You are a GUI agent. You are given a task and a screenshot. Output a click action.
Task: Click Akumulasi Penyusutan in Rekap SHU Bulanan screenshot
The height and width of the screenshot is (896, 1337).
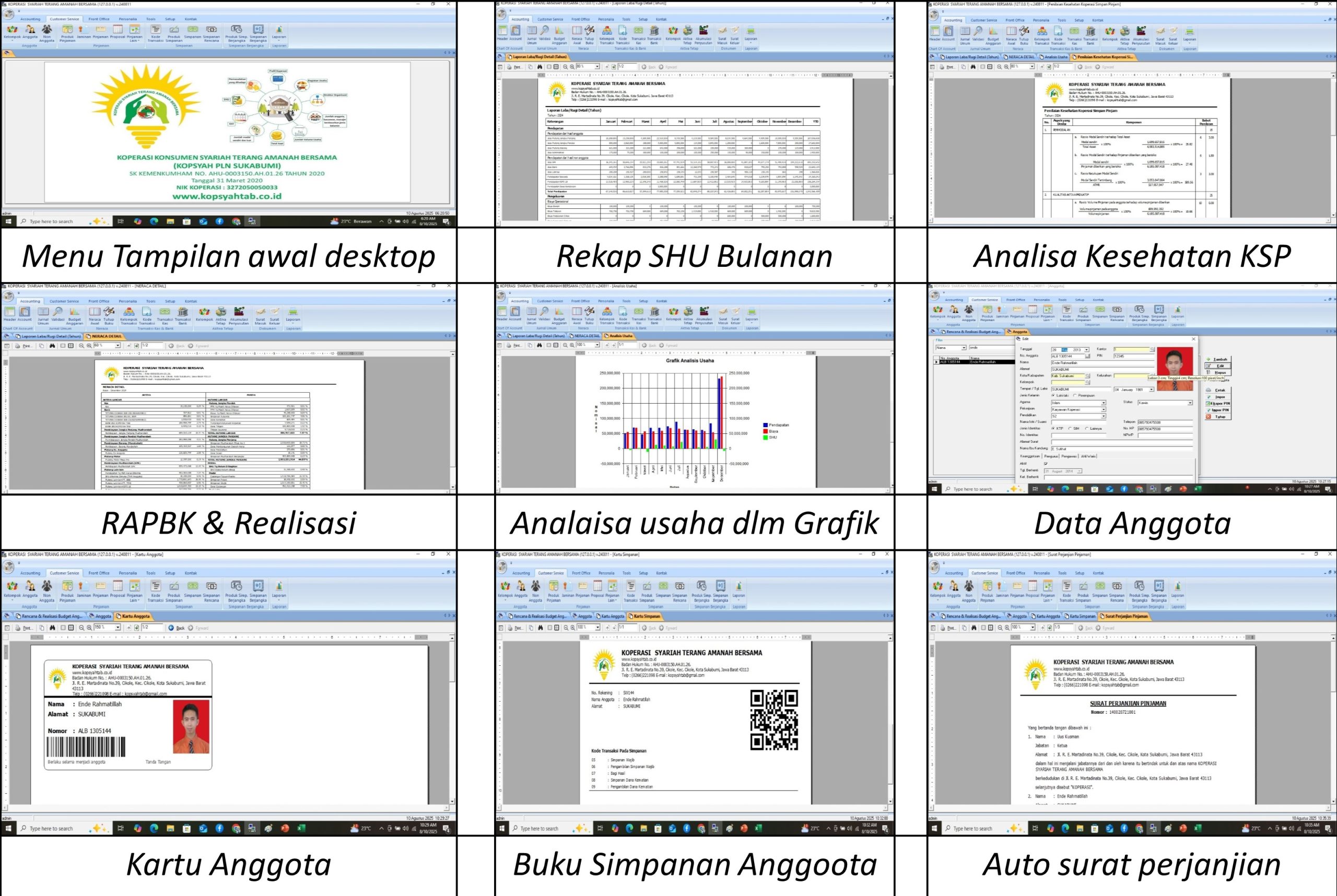[703, 35]
